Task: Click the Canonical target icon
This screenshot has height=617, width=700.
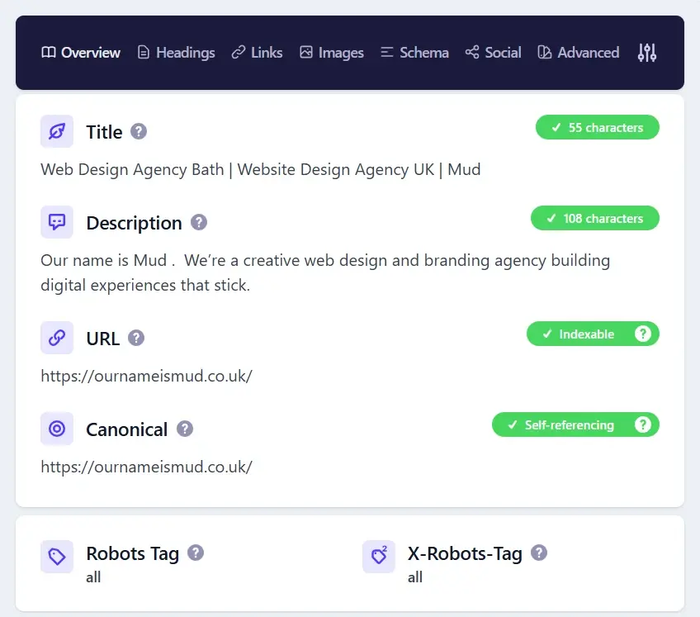Action: (57, 429)
